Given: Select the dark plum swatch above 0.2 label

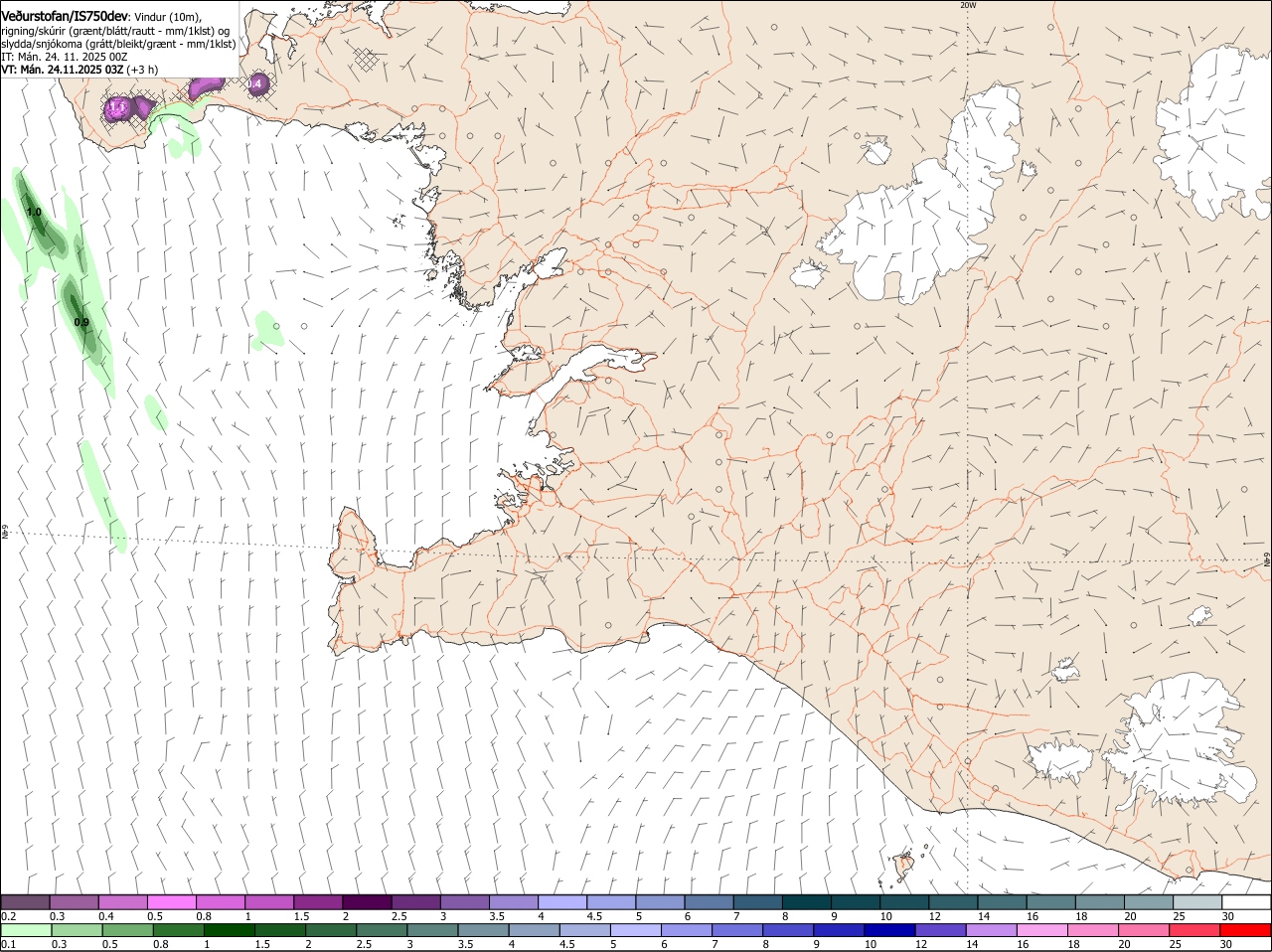Looking at the screenshot, I should [25, 902].
